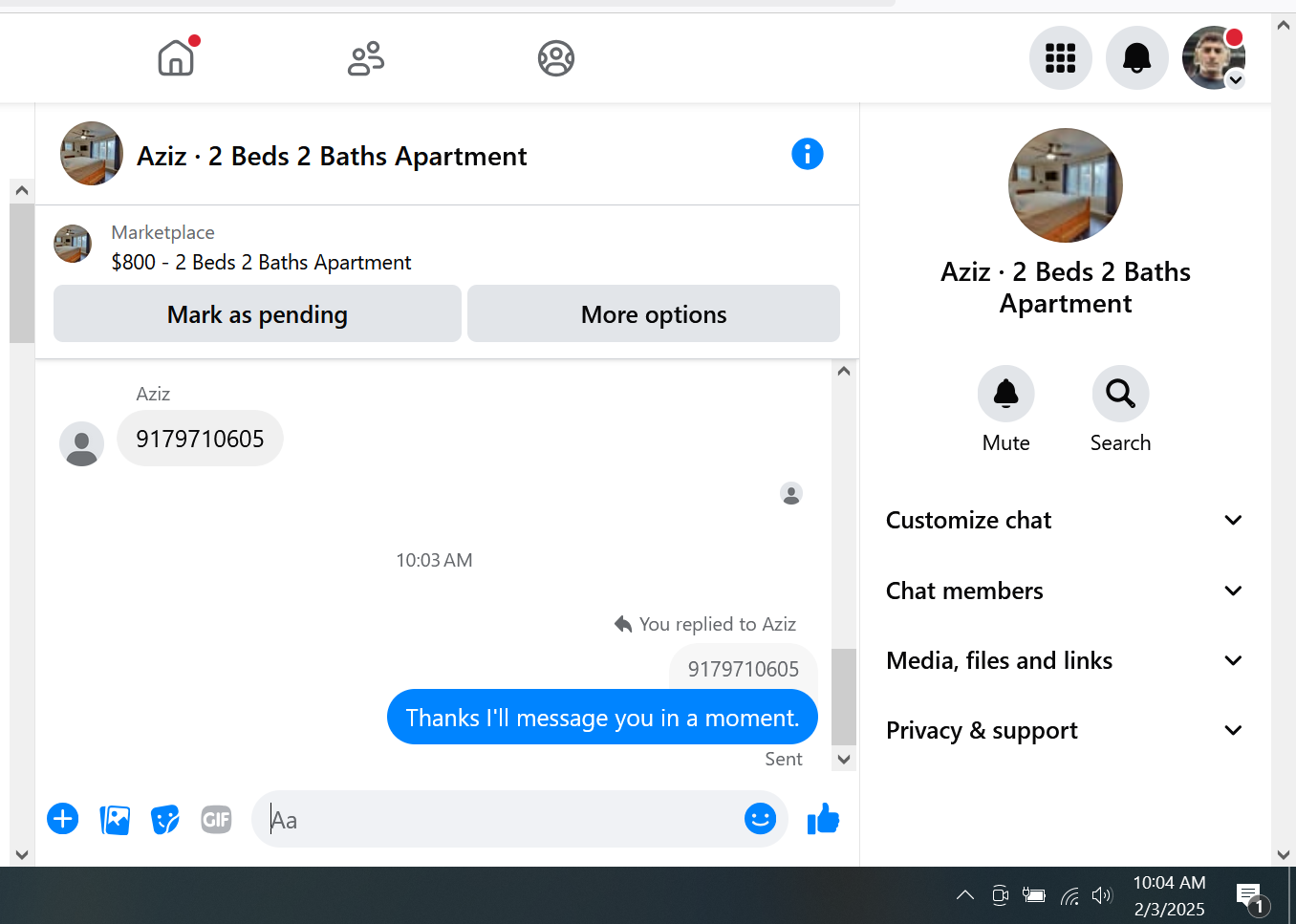Open the Friends tab icon
This screenshot has width=1296, height=924.
point(365,58)
